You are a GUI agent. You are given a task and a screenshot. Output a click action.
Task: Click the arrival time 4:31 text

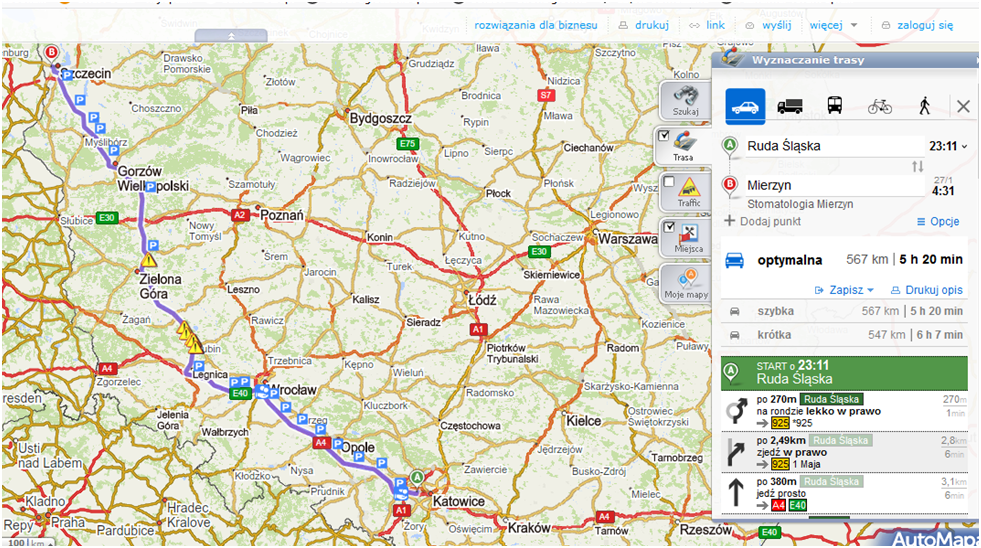[943, 191]
